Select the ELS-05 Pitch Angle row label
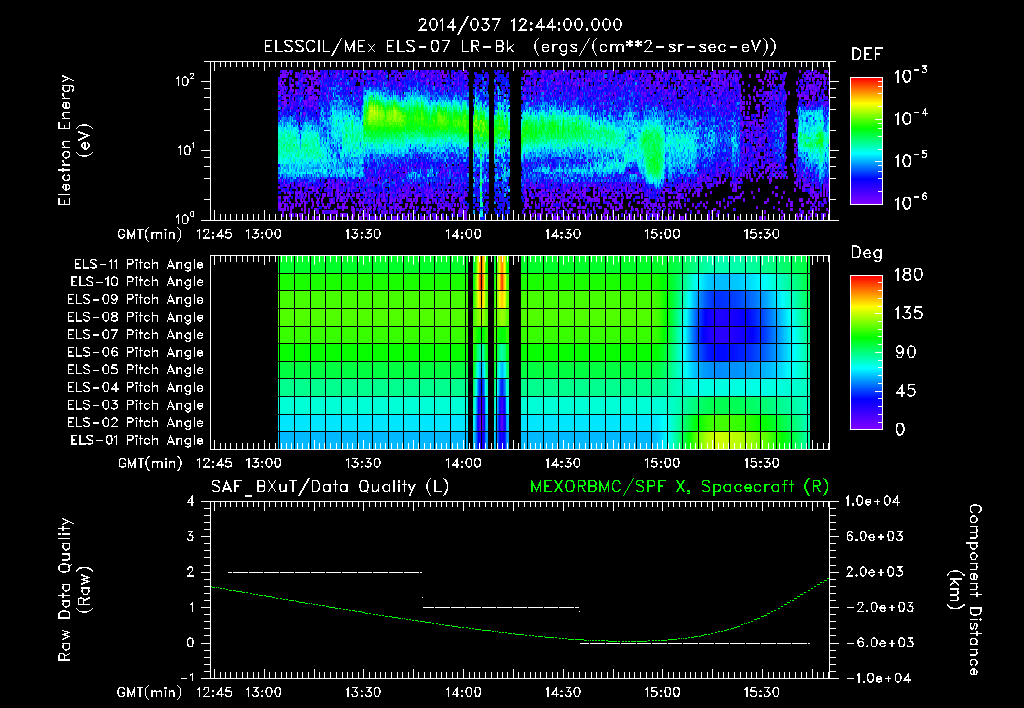 136,370
